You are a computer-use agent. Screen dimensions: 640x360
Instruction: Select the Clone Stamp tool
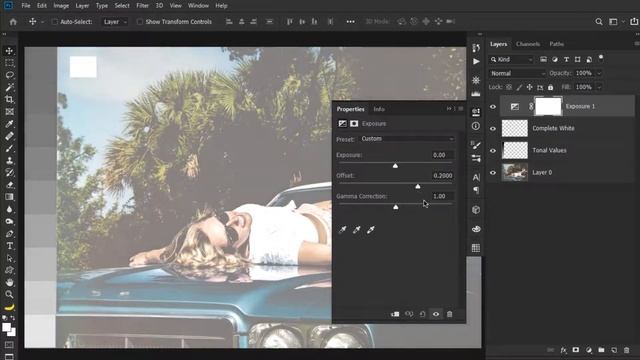click(x=9, y=161)
